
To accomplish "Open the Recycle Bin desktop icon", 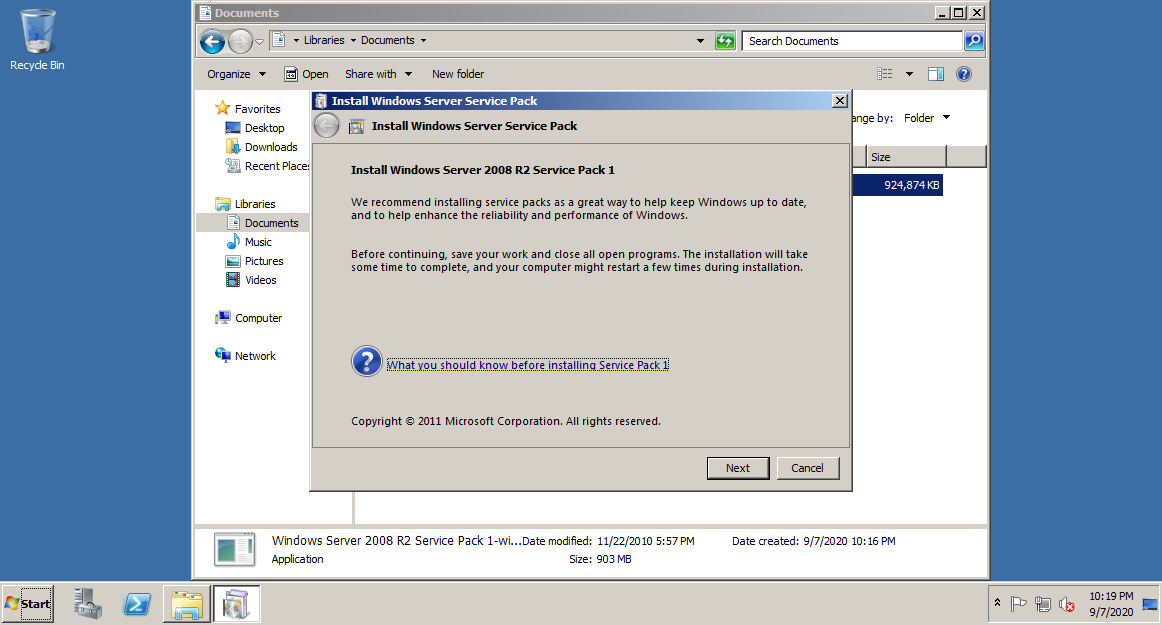I will click(x=37, y=40).
